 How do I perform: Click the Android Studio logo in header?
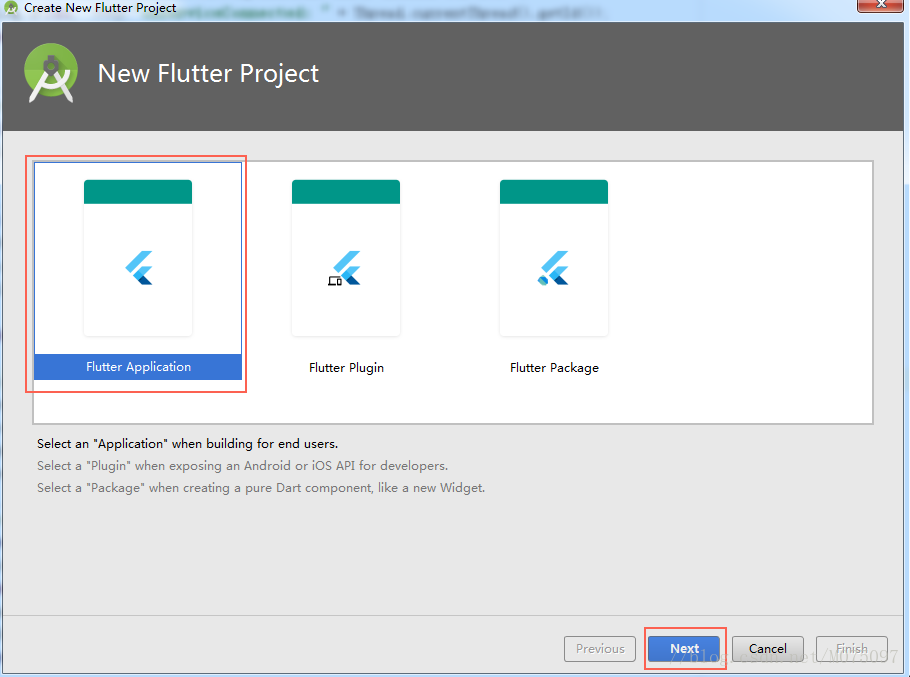[x=51, y=73]
